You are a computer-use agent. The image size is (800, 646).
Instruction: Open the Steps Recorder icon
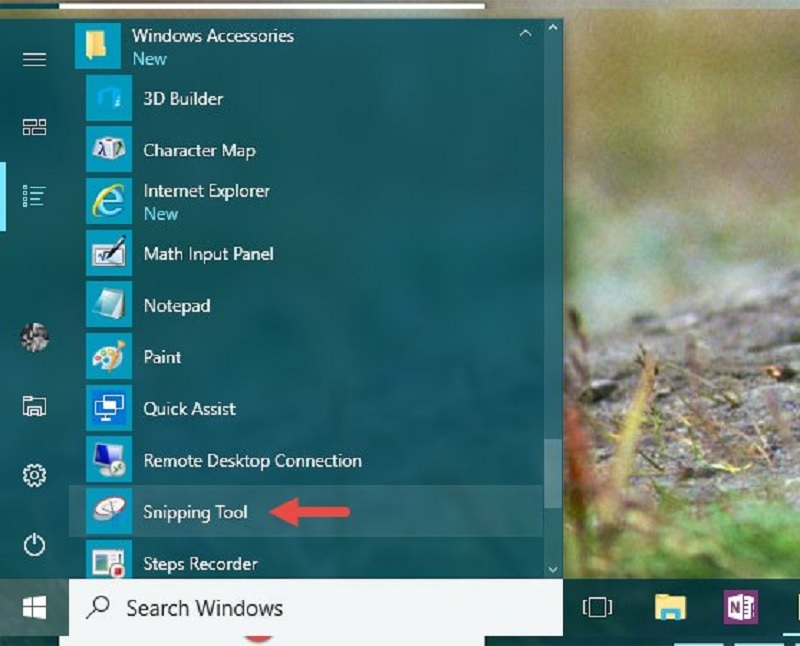coord(109,559)
